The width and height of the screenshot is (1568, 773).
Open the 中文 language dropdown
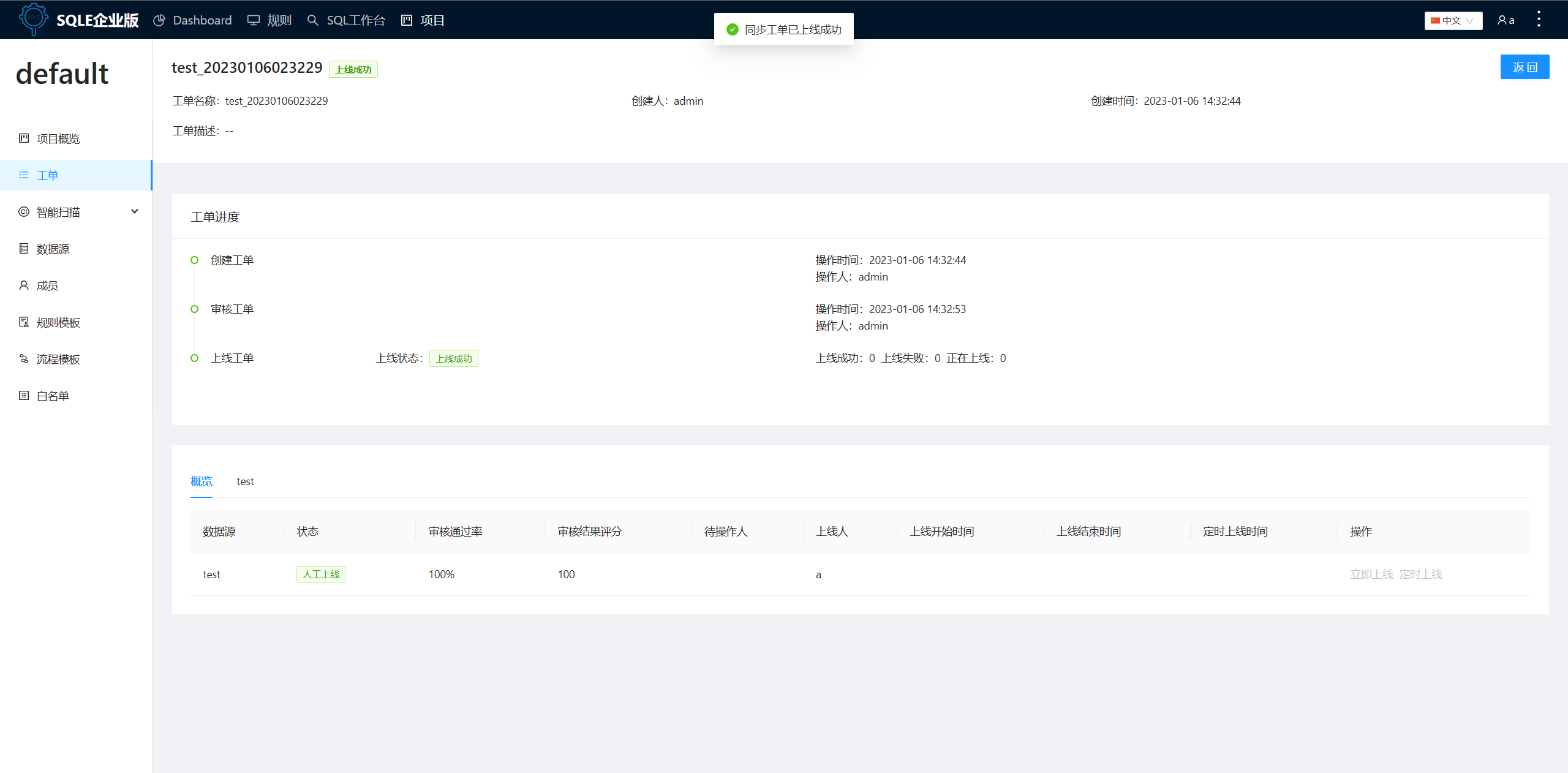pos(1453,20)
